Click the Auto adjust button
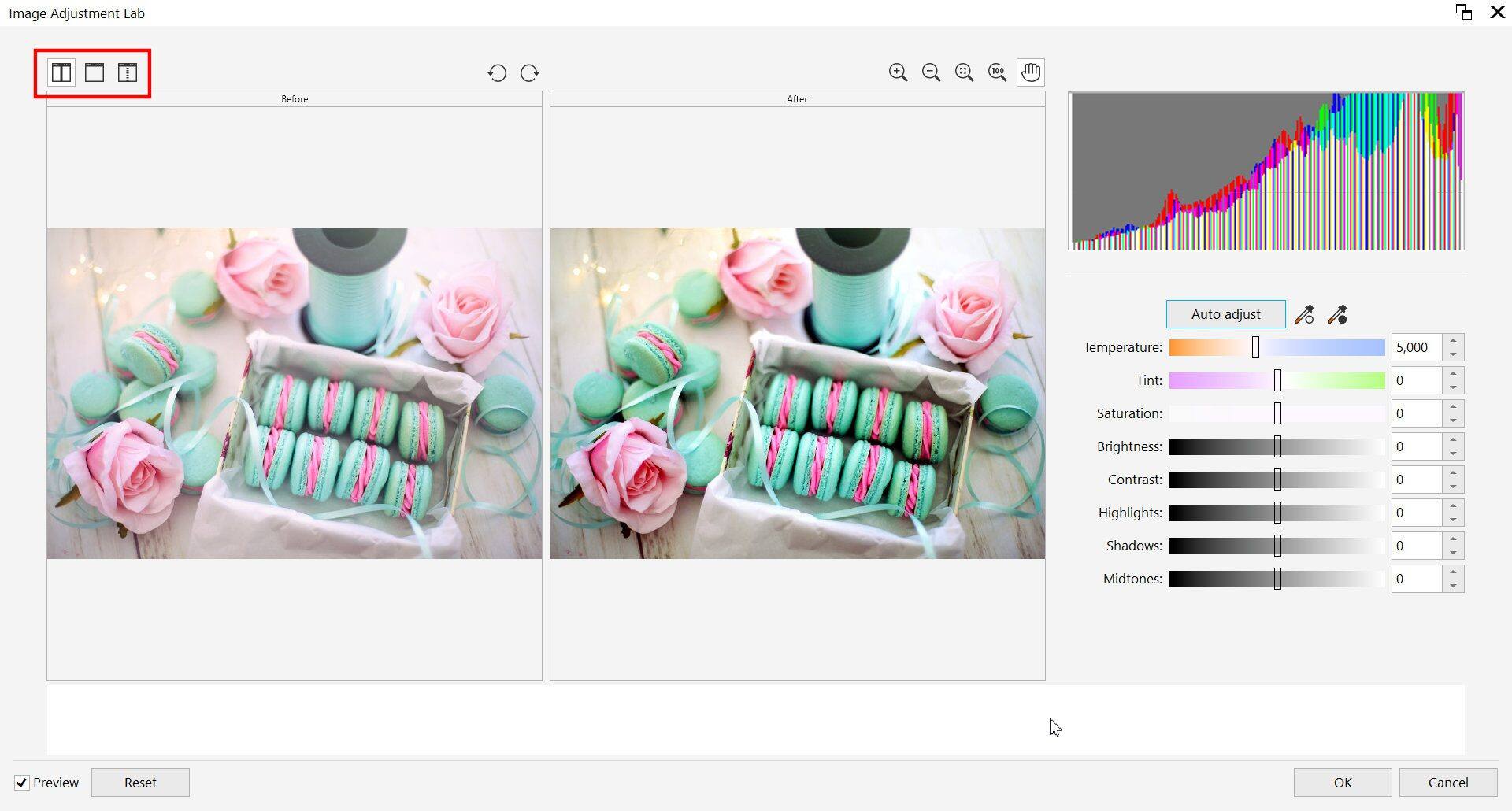This screenshot has height=811, width=1512. [1225, 313]
